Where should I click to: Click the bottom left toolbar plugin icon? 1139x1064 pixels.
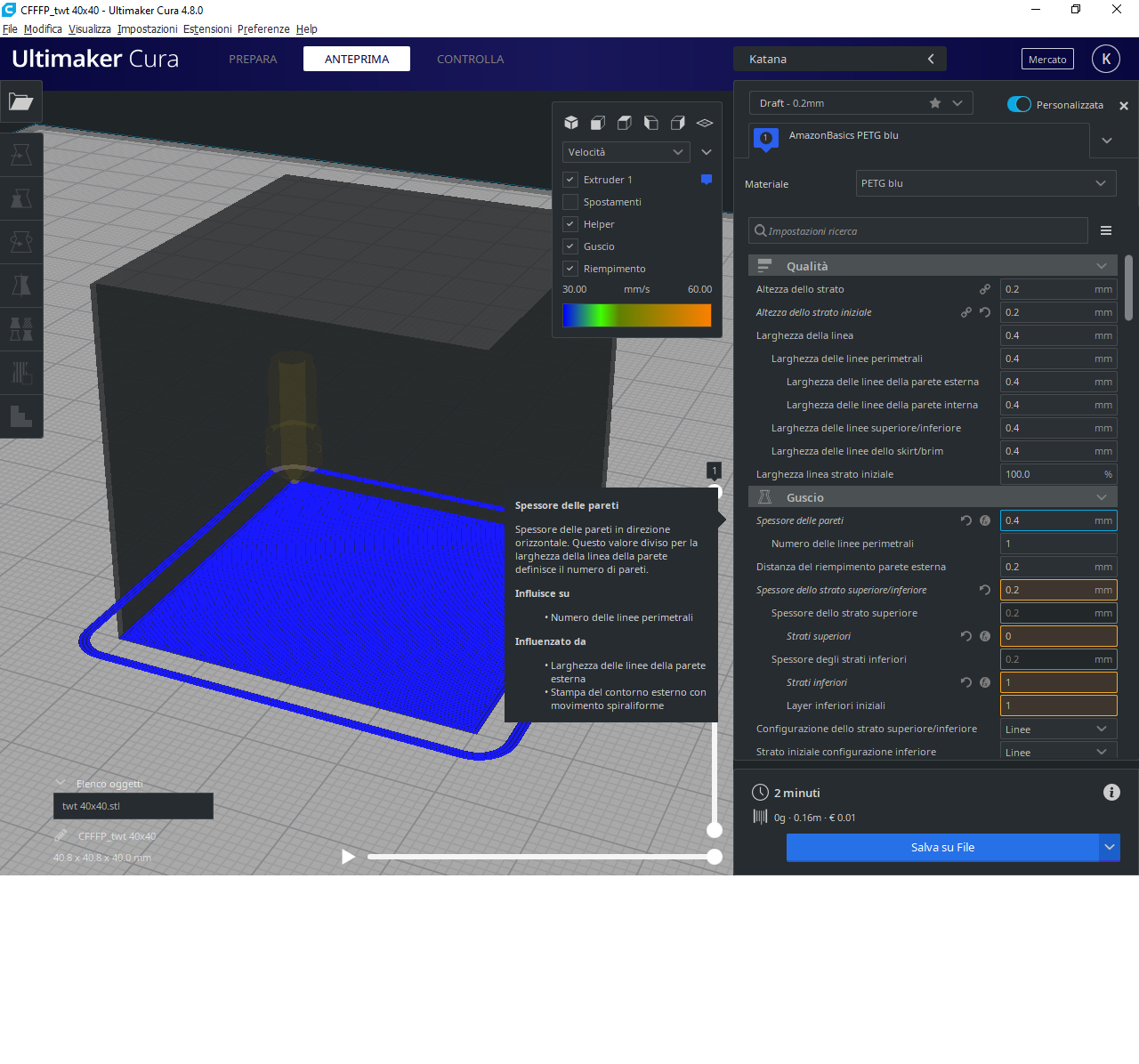pos(20,415)
